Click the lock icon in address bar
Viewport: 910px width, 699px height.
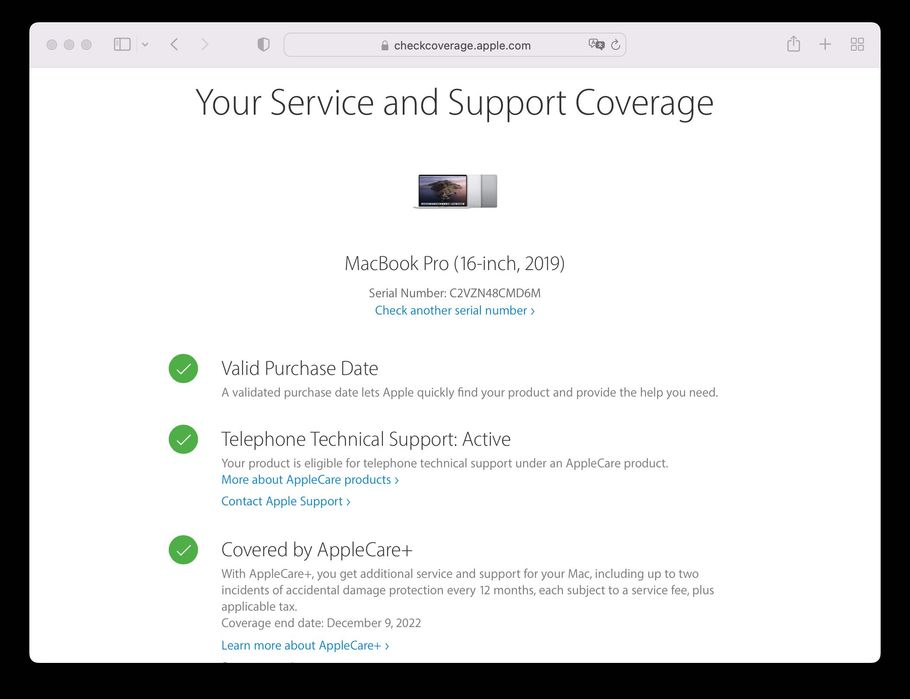(385, 45)
